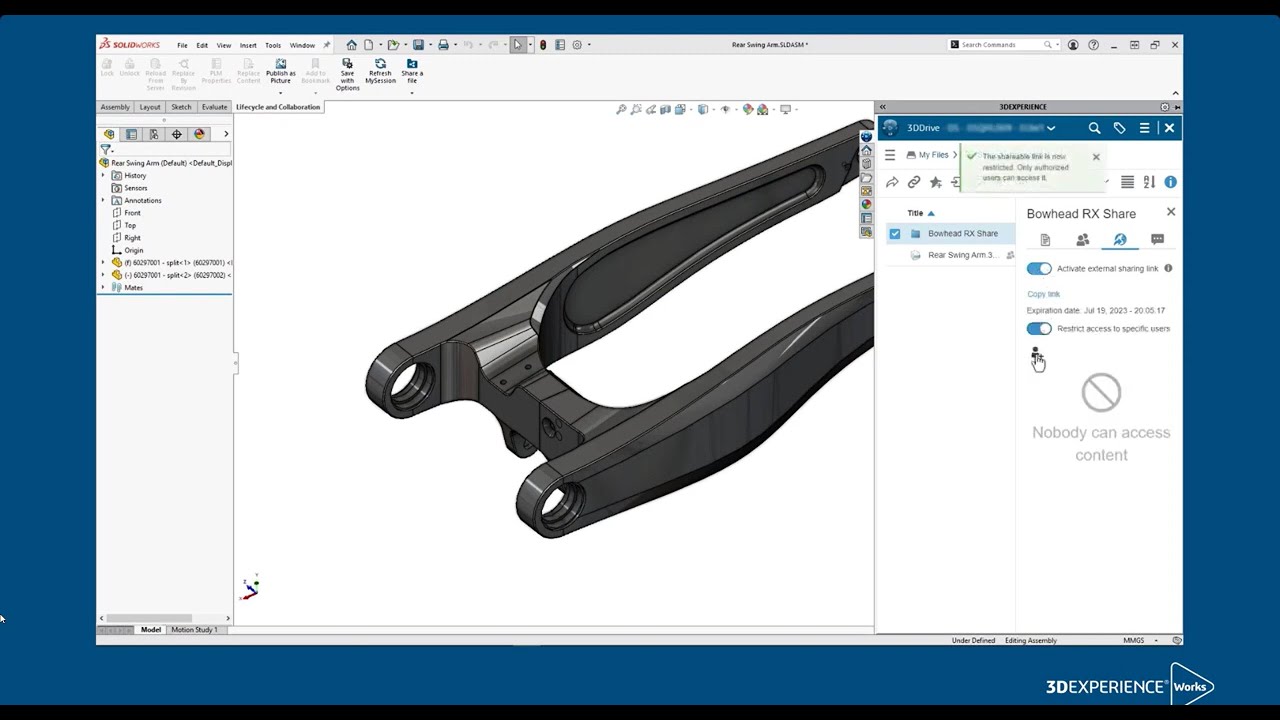Open the File menu
This screenshot has height=720, width=1280.
pos(182,45)
